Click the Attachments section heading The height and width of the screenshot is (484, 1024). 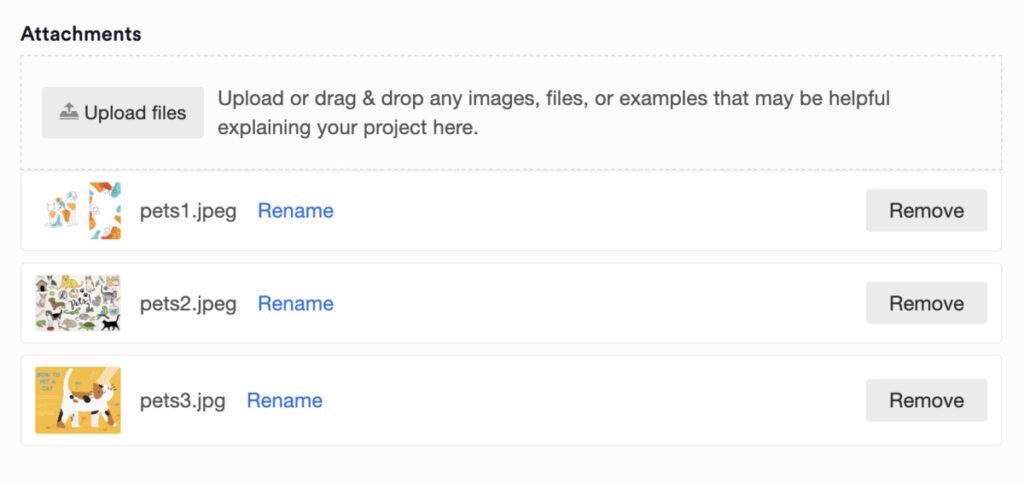click(81, 34)
